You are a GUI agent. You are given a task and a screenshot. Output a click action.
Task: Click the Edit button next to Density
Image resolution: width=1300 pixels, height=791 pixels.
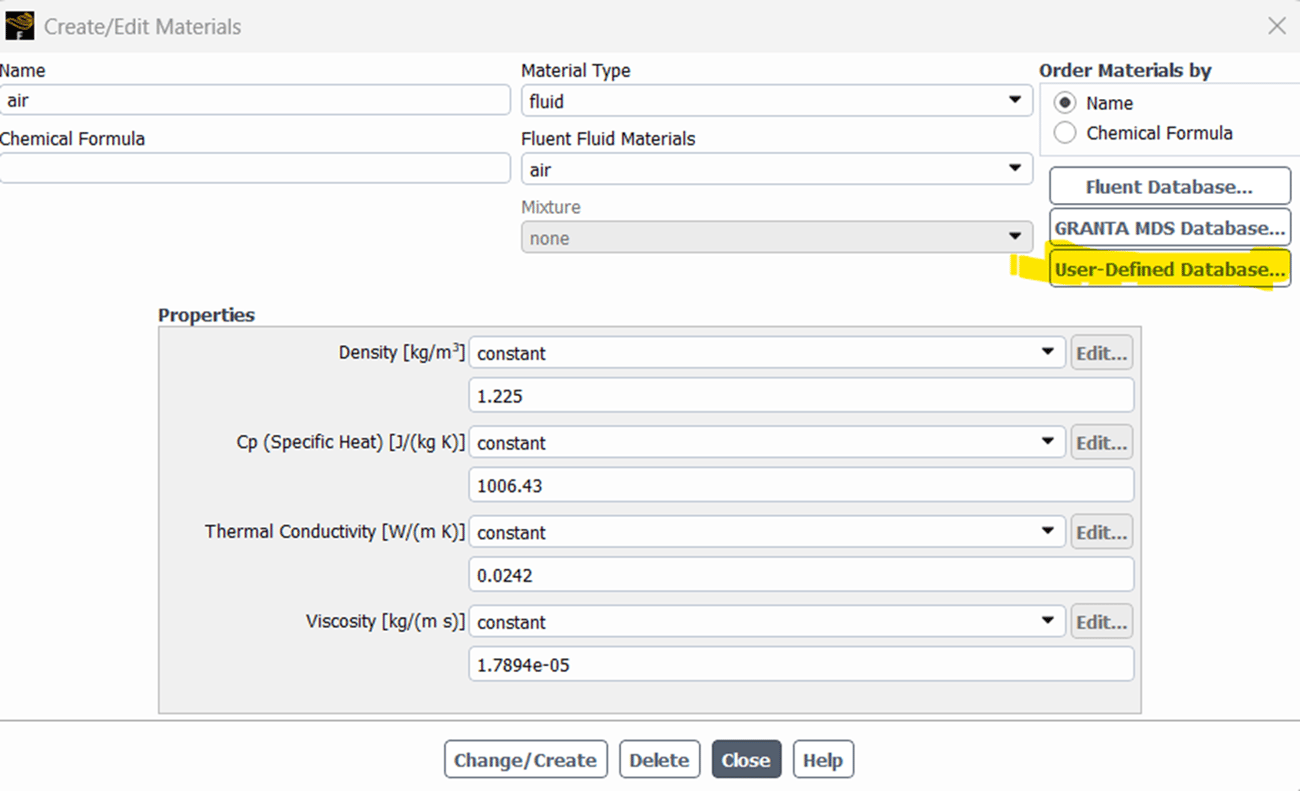coord(1101,352)
